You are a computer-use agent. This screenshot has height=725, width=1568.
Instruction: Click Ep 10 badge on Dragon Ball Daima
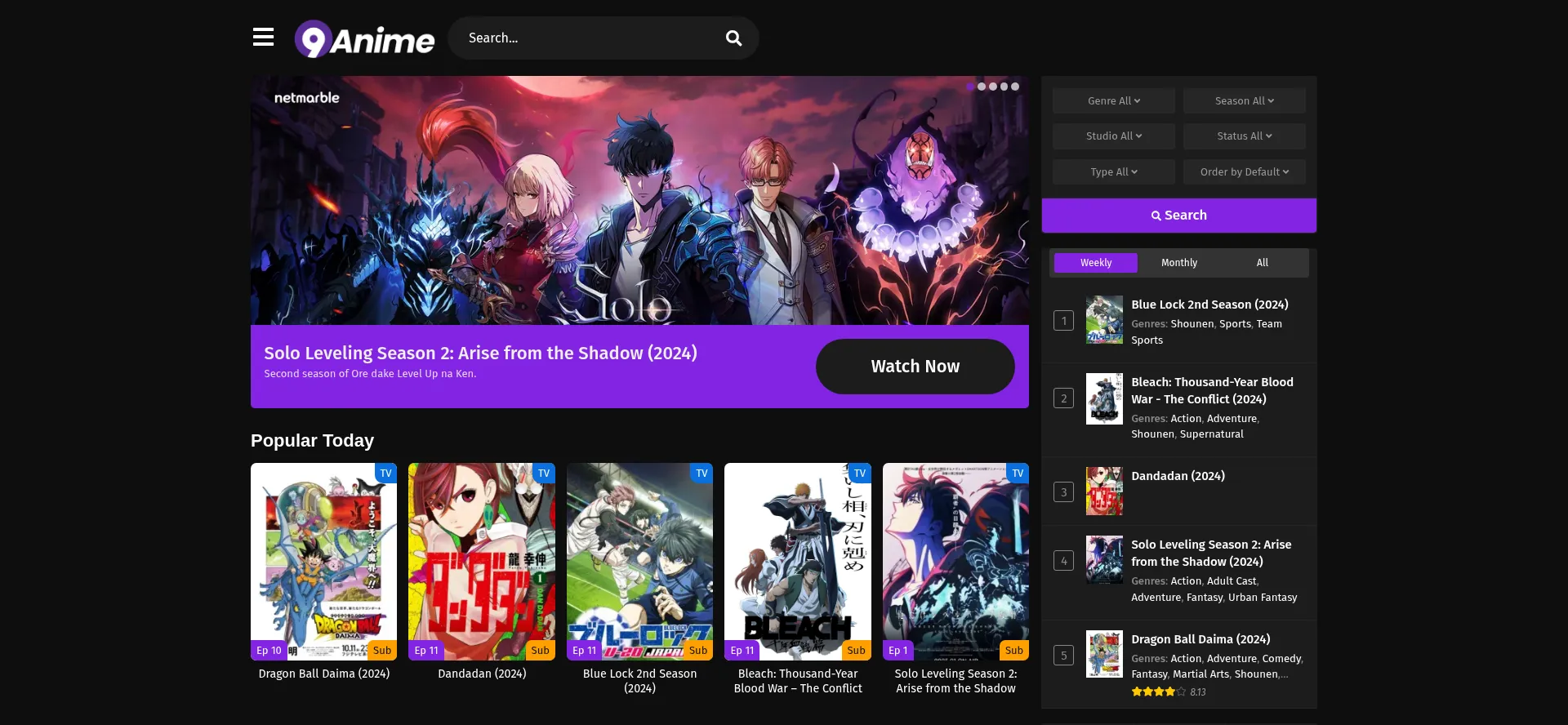269,651
